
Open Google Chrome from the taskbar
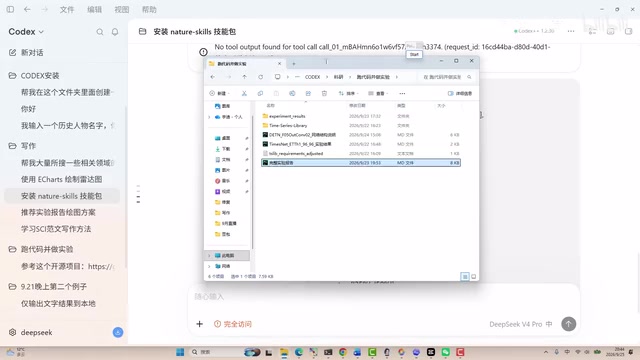(x=342, y=352)
